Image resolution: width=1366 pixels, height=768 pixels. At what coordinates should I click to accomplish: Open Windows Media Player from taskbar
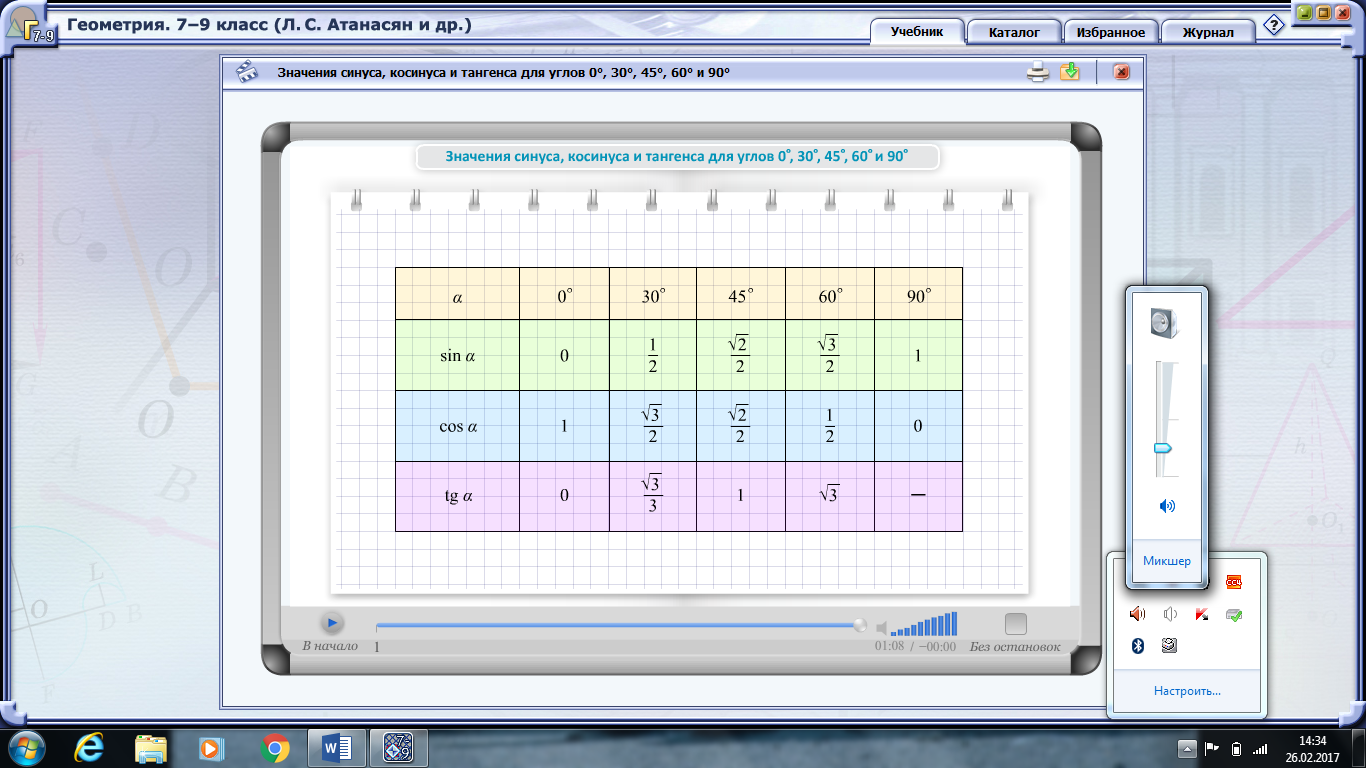click(212, 747)
